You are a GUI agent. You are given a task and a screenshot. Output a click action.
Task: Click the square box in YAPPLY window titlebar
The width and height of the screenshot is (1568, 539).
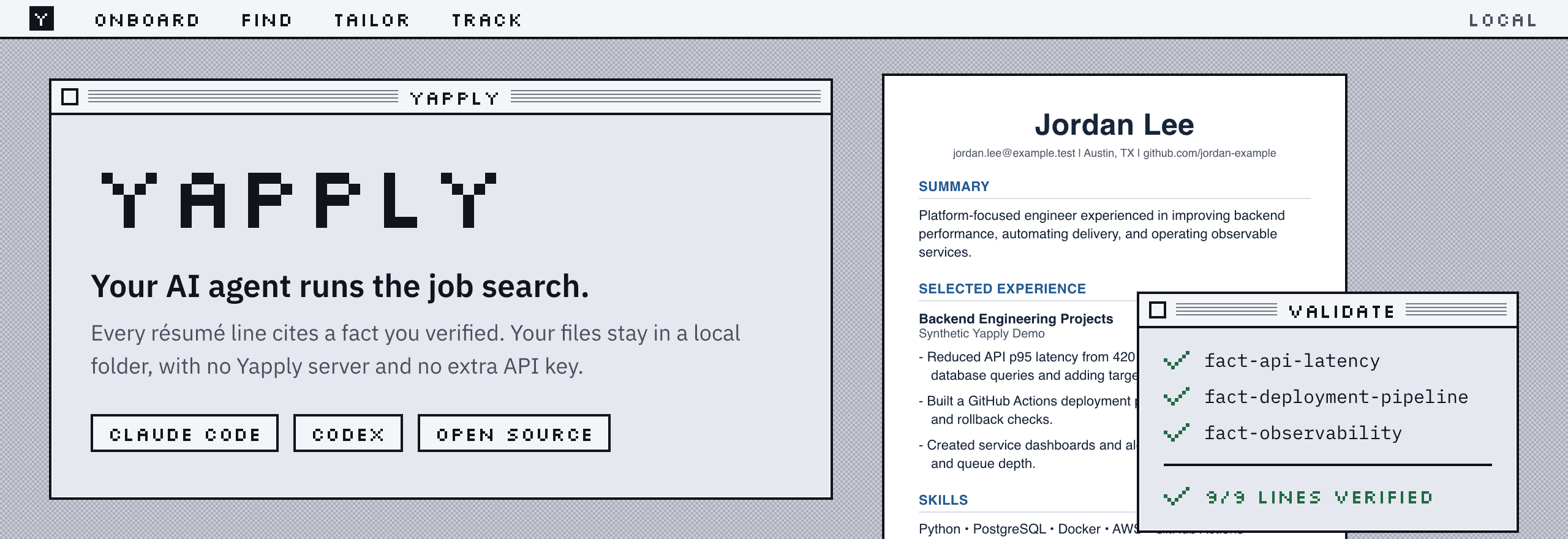pos(70,97)
